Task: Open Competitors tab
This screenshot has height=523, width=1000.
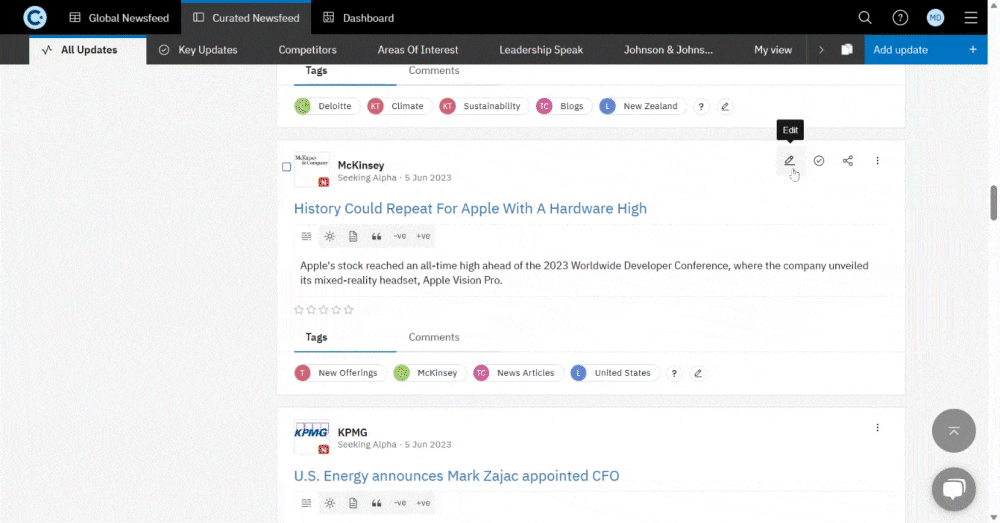Action: 307,50
